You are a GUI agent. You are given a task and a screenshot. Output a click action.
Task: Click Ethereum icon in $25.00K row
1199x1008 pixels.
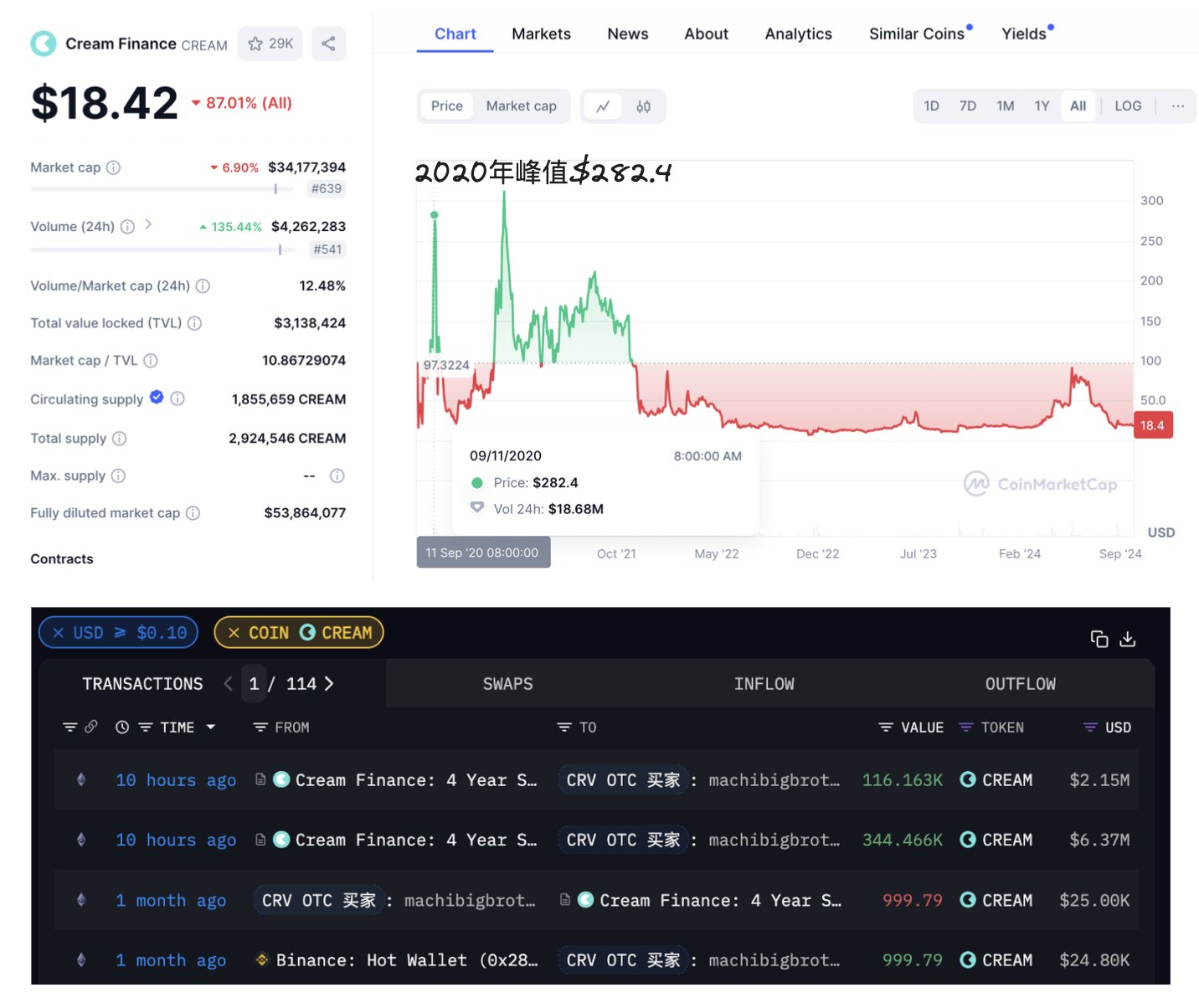(x=81, y=900)
